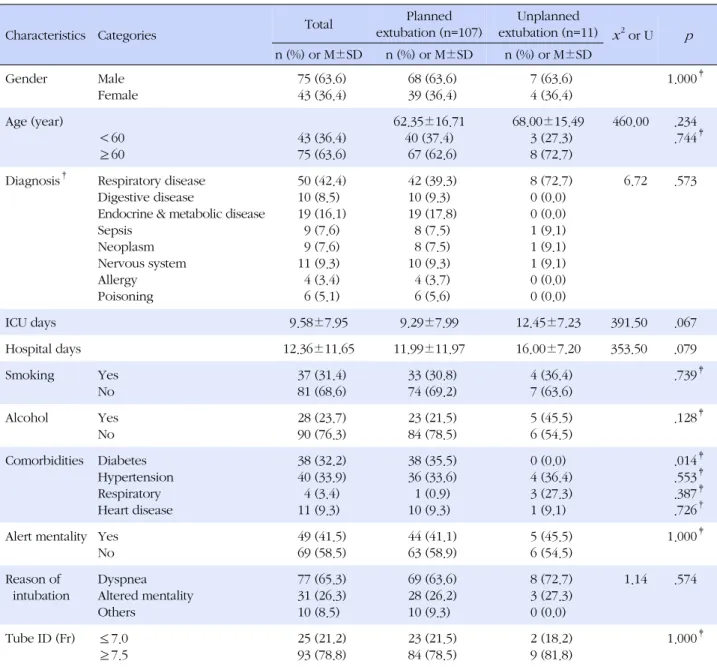Click the 'Nervous system' category
The width and height of the screenshot is (717, 667).
click(142, 263)
